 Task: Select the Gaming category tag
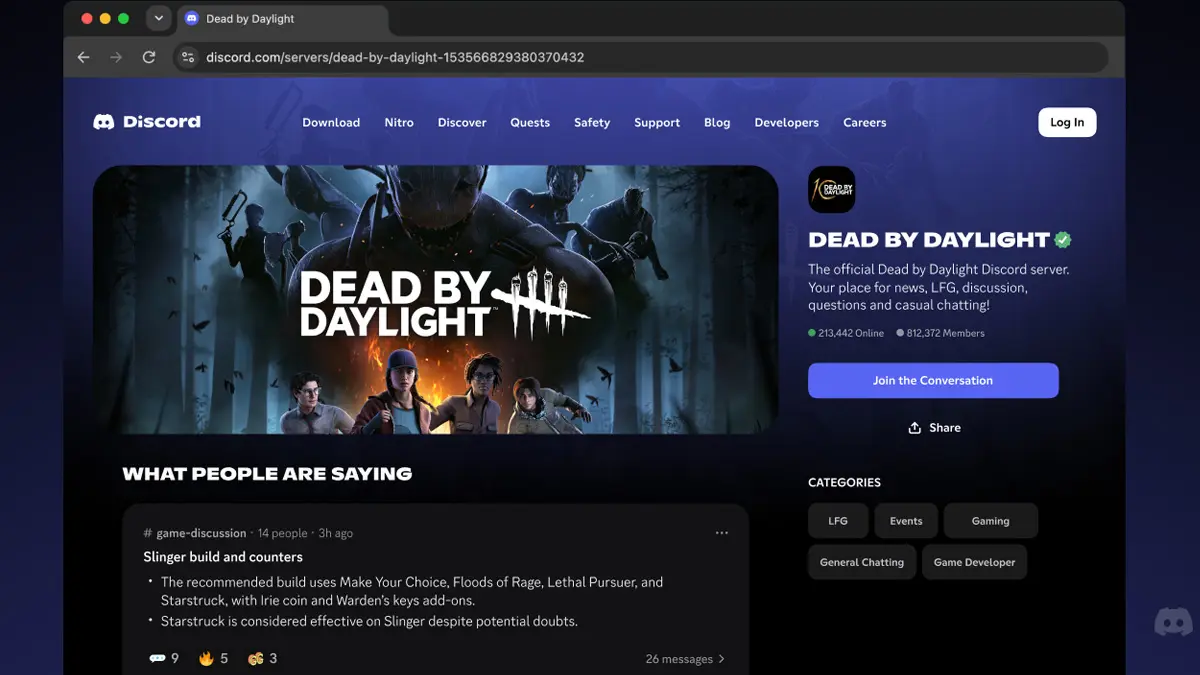991,521
